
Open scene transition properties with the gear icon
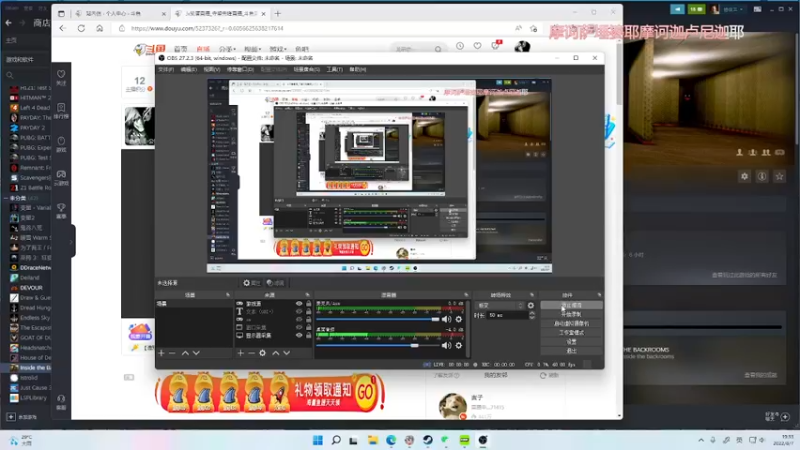pyautogui.click(x=531, y=306)
